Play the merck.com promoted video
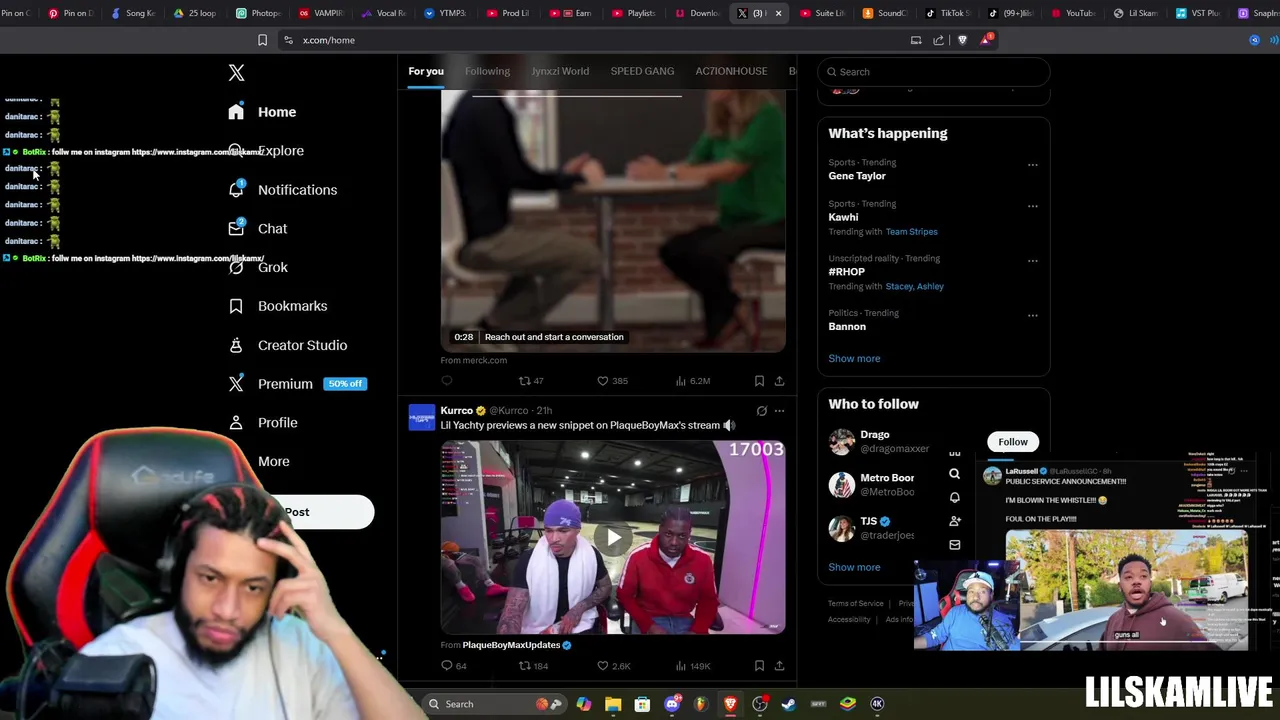1280x720 pixels. (613, 220)
